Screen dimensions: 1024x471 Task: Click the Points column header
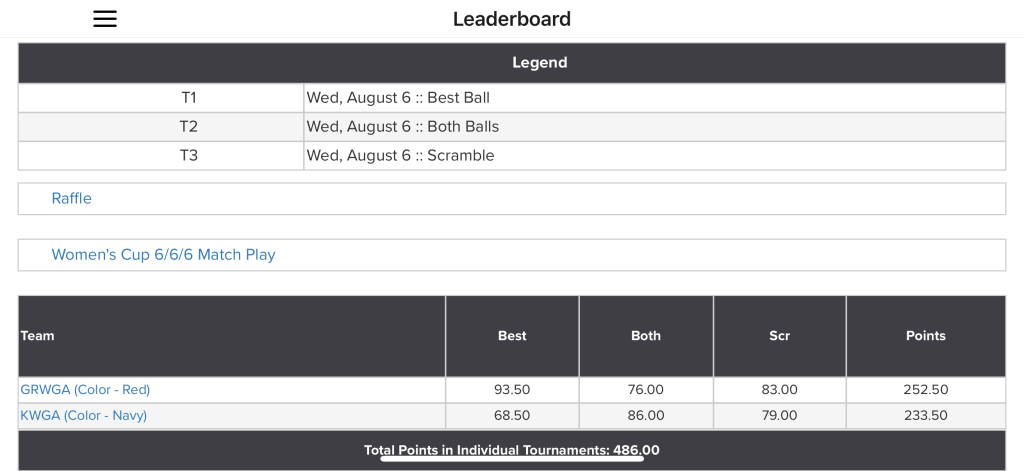click(x=925, y=336)
